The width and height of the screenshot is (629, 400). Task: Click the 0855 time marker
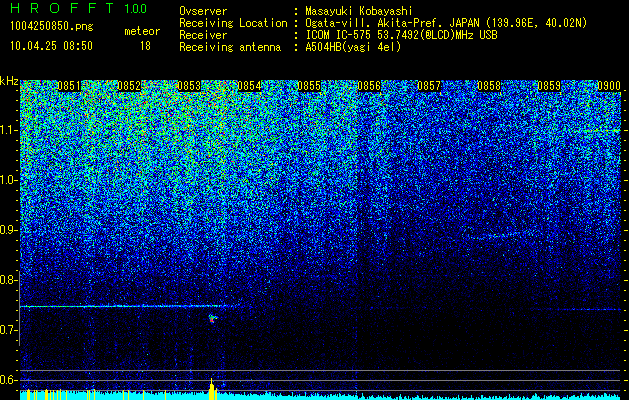tap(309, 86)
